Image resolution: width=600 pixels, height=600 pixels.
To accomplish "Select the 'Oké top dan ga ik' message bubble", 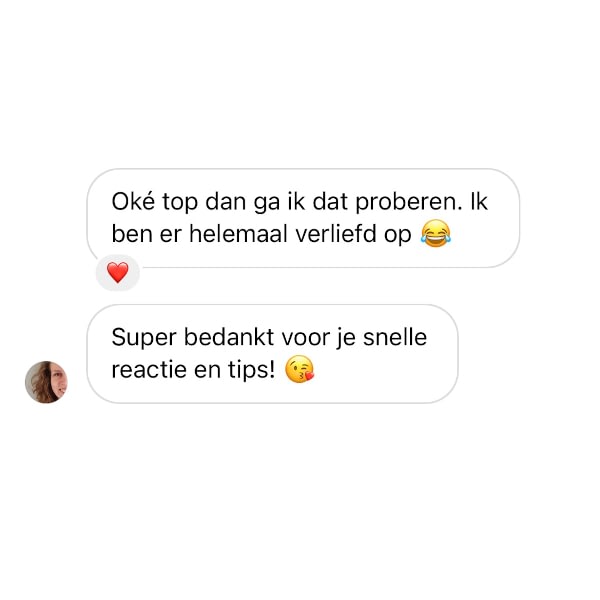I will pos(303,218).
